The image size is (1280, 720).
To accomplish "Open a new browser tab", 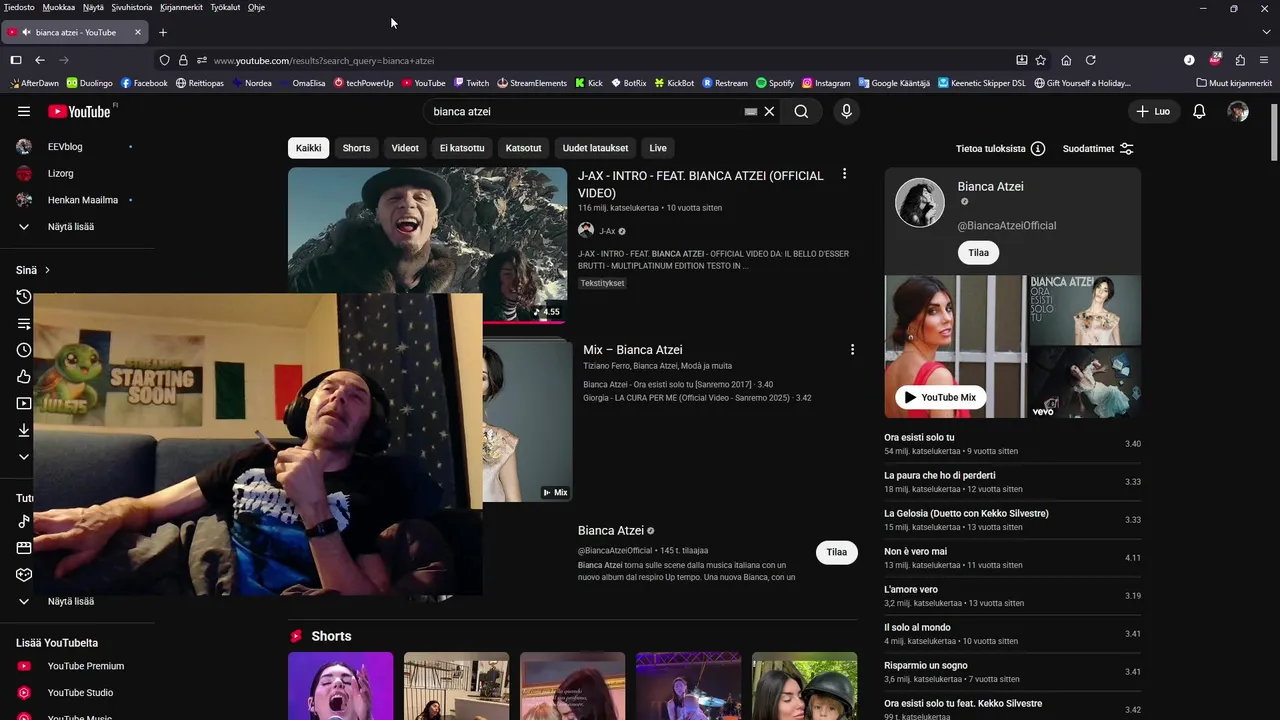I will point(163,32).
